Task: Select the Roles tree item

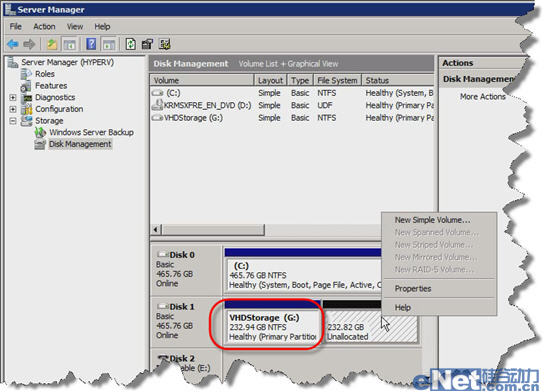Action: click(45, 74)
